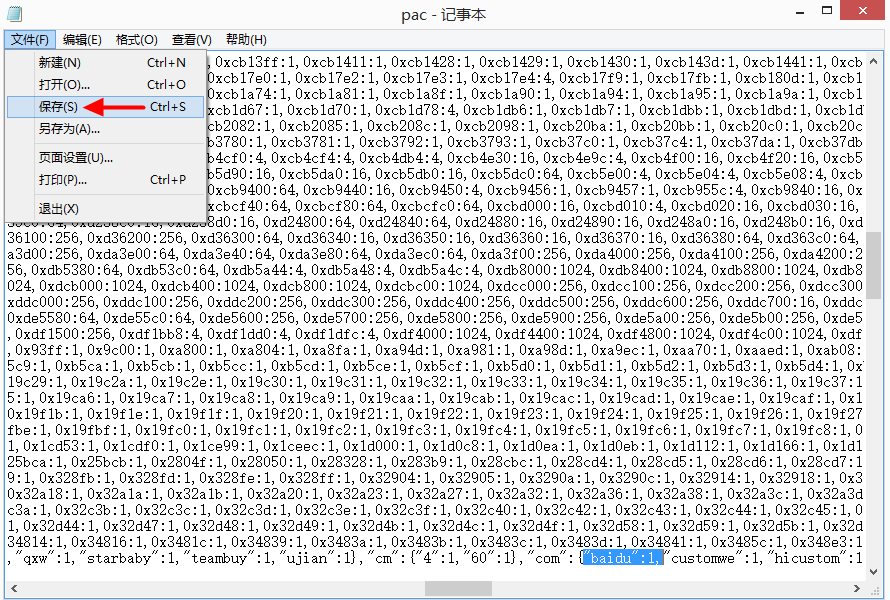The height and width of the screenshot is (600, 890).
Task: Open the 编辑(E) menu
Action: (x=82, y=40)
